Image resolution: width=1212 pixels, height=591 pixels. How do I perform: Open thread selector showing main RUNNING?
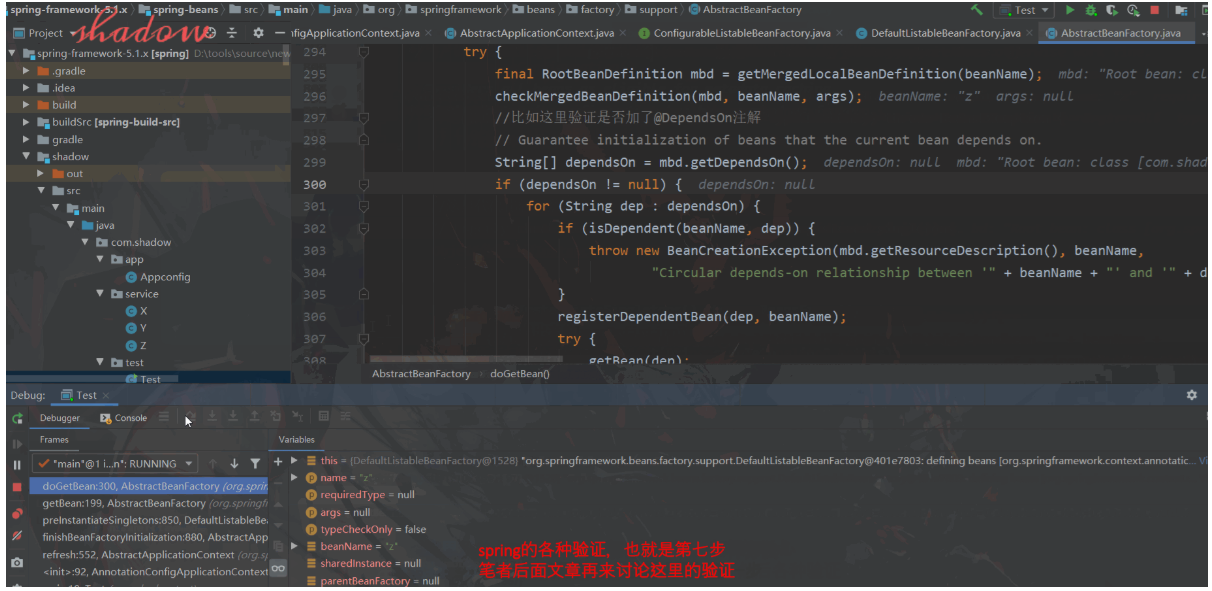coord(114,463)
